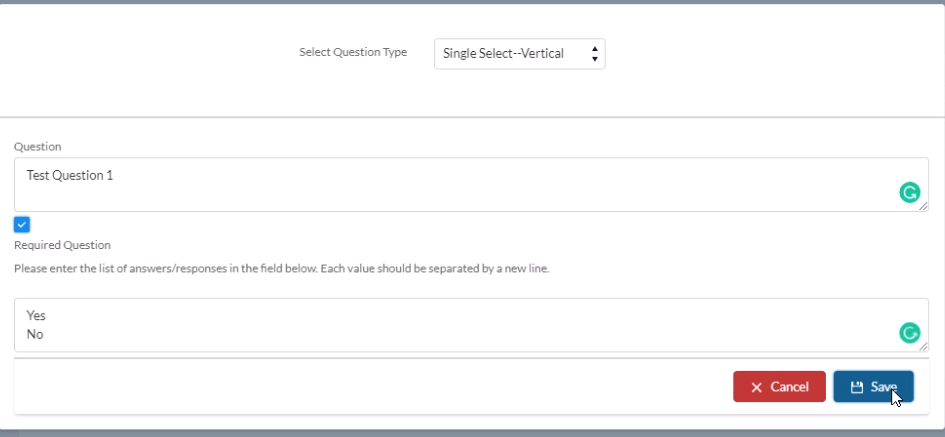Save the question with the Save button

pyautogui.click(x=873, y=386)
